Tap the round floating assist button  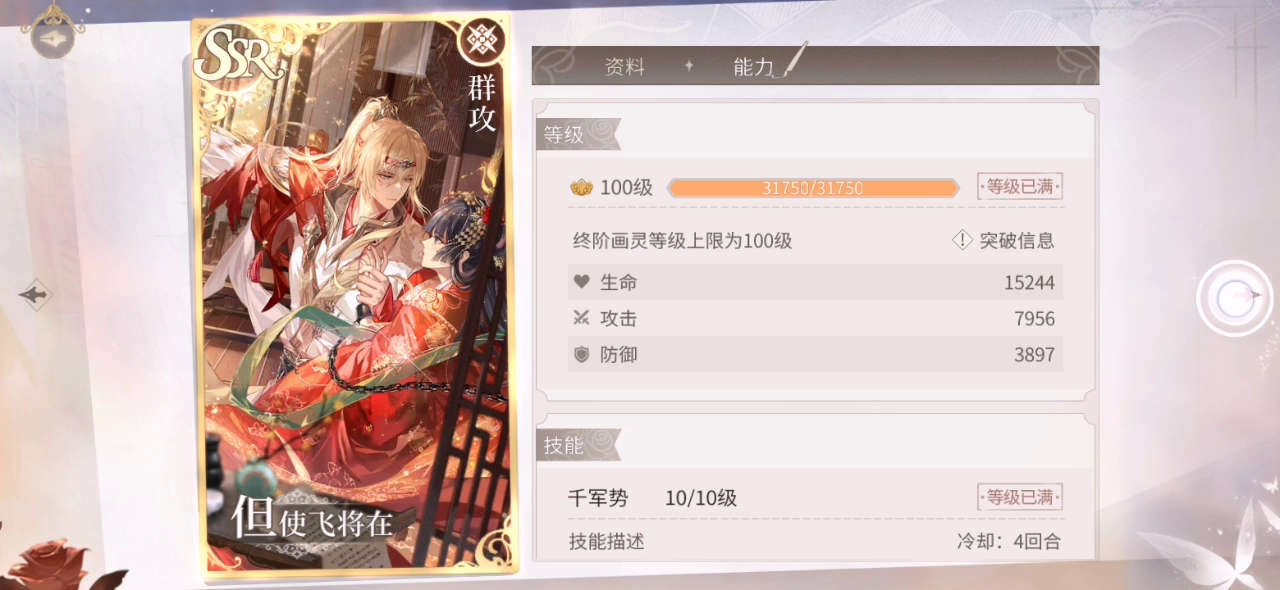pyautogui.click(x=1234, y=297)
